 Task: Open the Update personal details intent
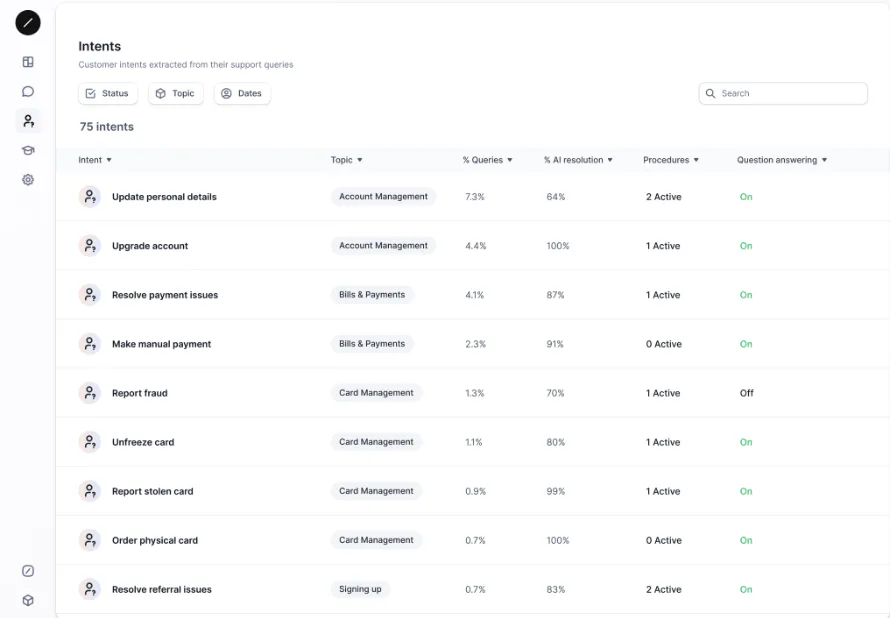[x=164, y=197]
